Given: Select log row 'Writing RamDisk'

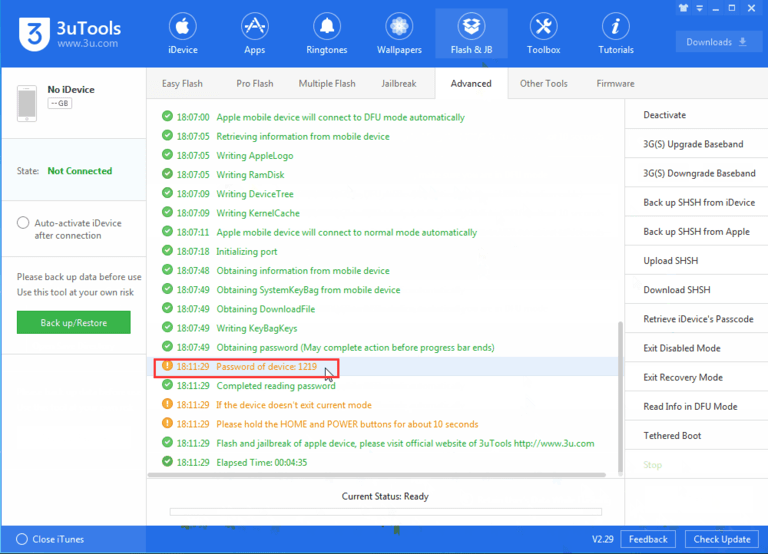Looking at the screenshot, I should point(384,175).
